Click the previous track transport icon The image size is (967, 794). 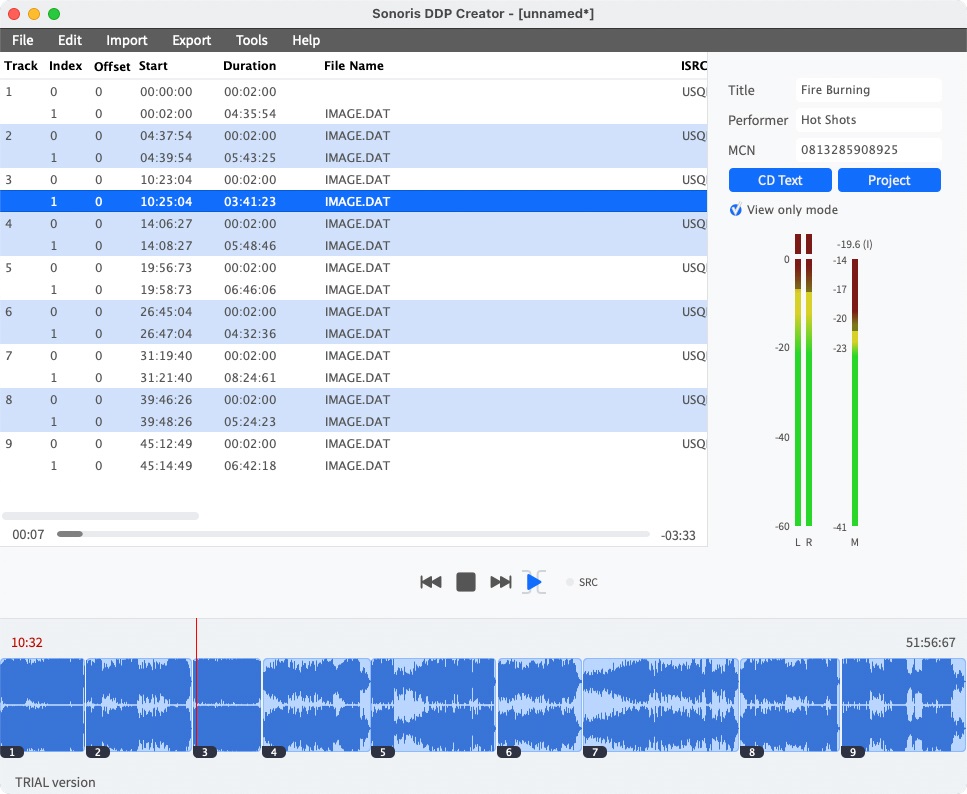pyautogui.click(x=430, y=581)
